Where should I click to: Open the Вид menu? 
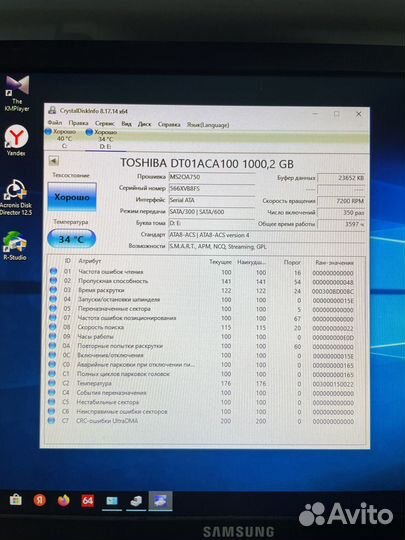click(x=126, y=124)
